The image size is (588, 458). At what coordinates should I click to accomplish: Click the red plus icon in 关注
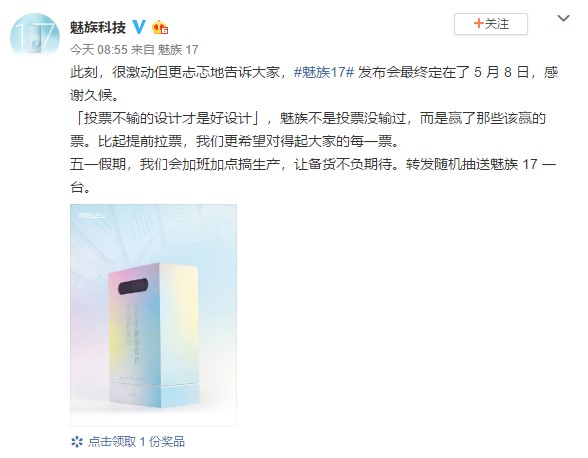point(478,24)
